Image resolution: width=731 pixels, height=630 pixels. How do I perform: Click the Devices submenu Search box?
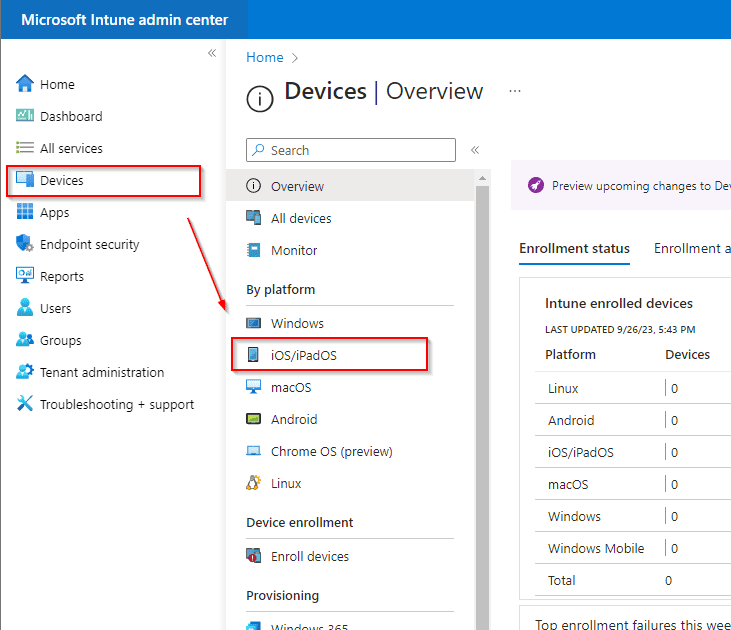pos(351,150)
